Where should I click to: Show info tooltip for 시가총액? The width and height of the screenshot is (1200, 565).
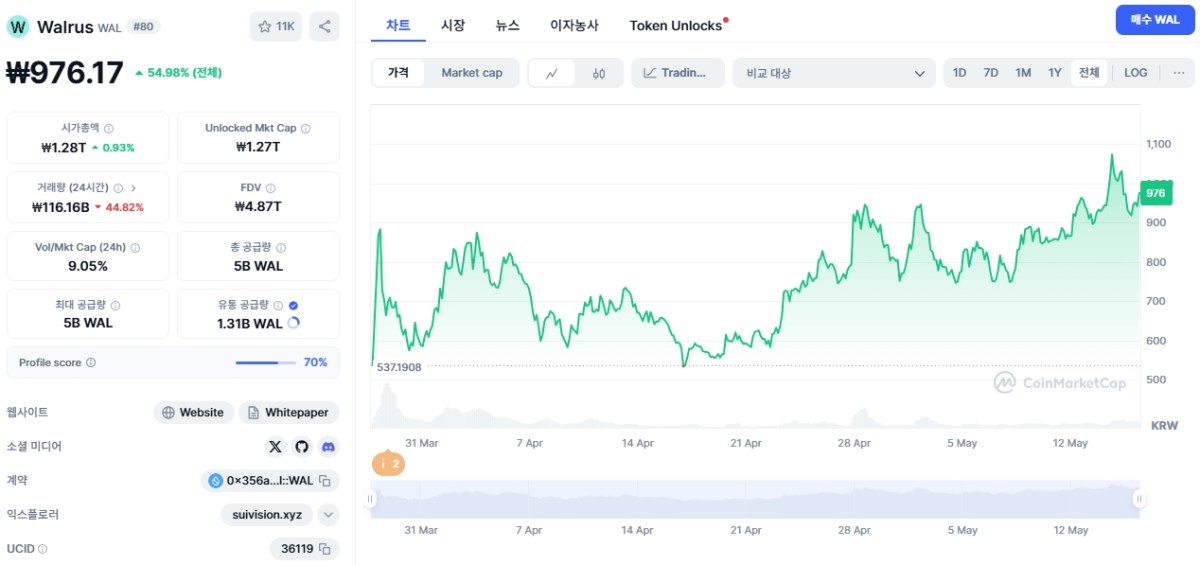tap(109, 128)
